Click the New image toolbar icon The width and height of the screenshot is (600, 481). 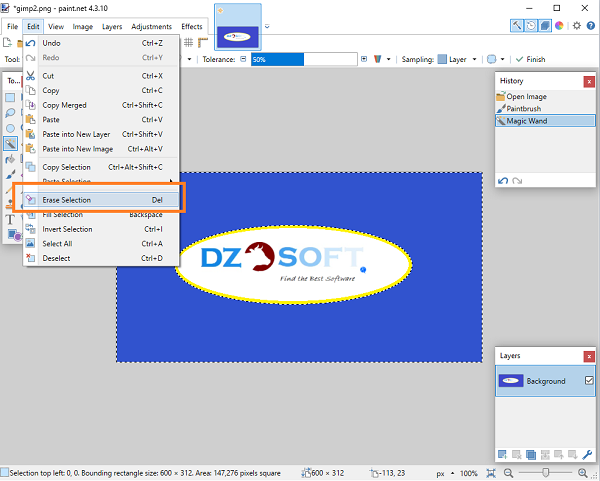(x=7, y=42)
